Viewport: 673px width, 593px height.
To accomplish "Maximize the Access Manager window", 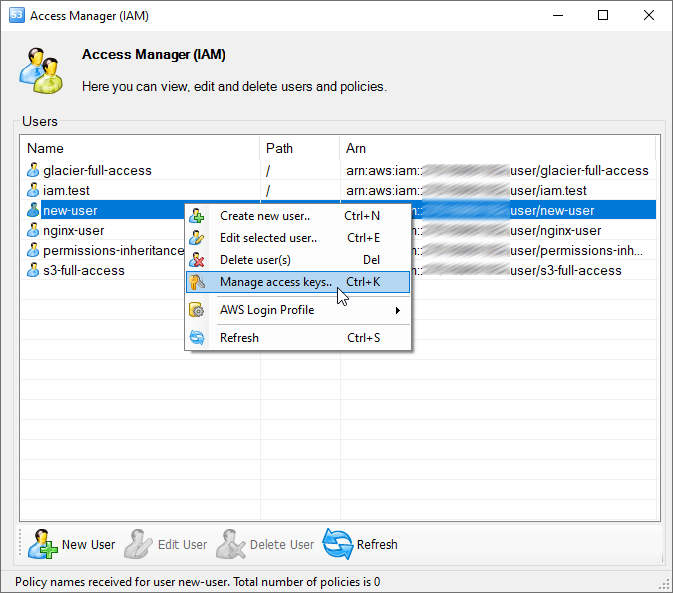I will click(603, 15).
